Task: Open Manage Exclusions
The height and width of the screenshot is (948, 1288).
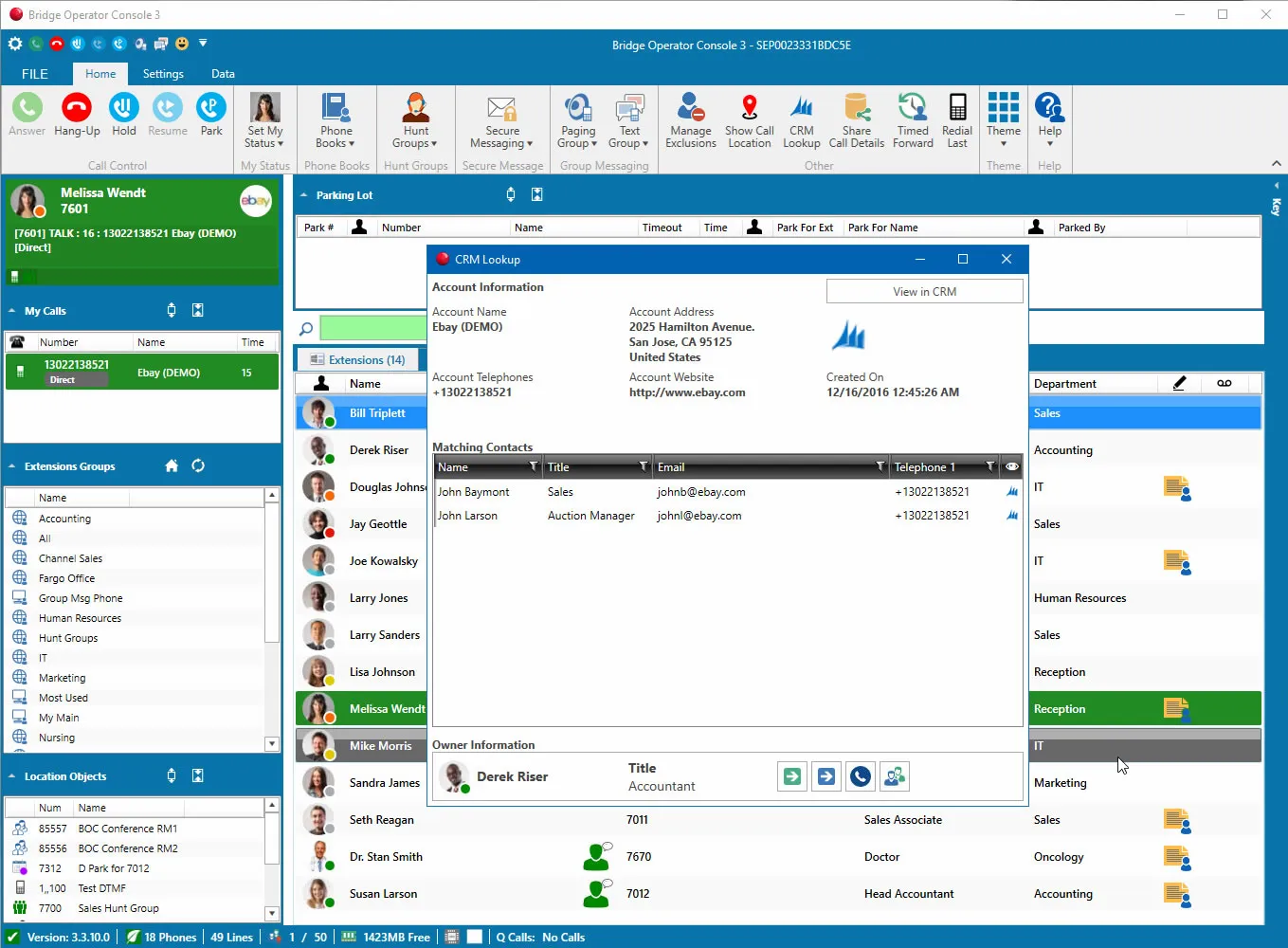Action: click(x=690, y=119)
